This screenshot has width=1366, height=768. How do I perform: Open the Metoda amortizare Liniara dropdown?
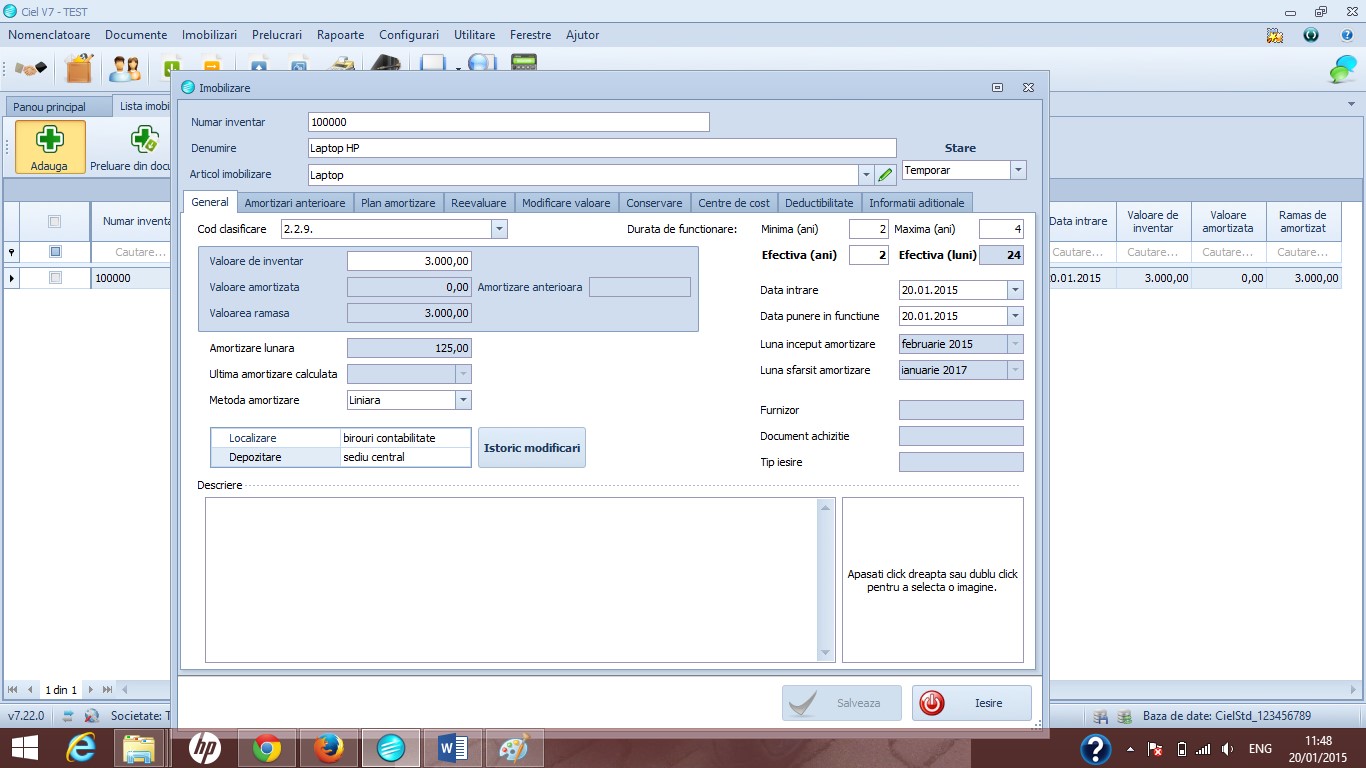(x=463, y=400)
